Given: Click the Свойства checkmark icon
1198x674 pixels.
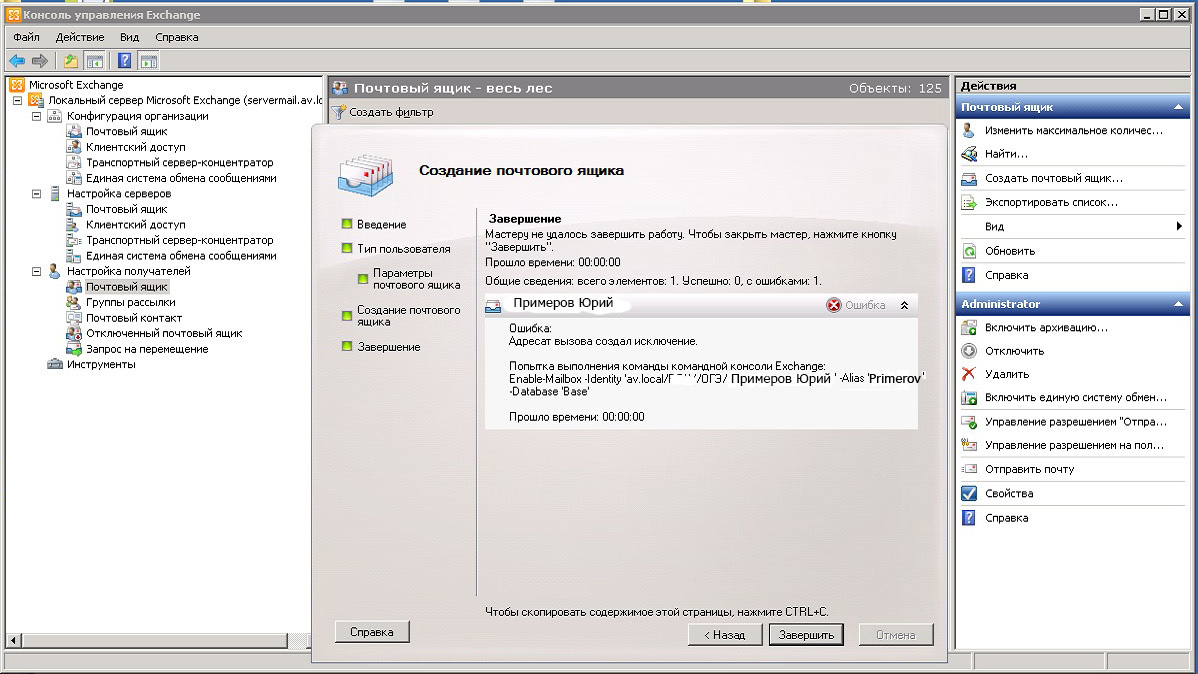Looking at the screenshot, I should click(969, 494).
